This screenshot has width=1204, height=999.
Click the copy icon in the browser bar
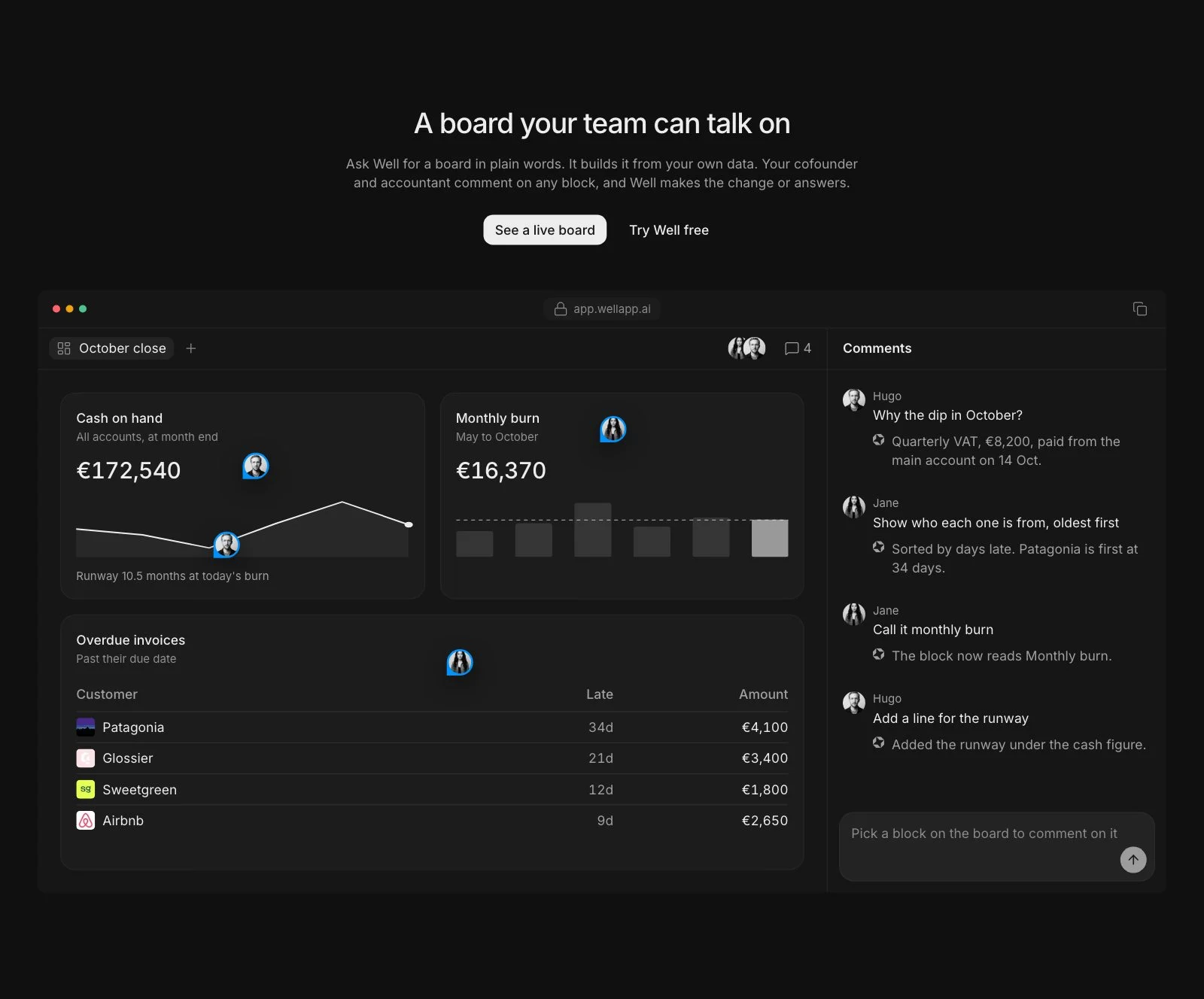[x=1140, y=309]
